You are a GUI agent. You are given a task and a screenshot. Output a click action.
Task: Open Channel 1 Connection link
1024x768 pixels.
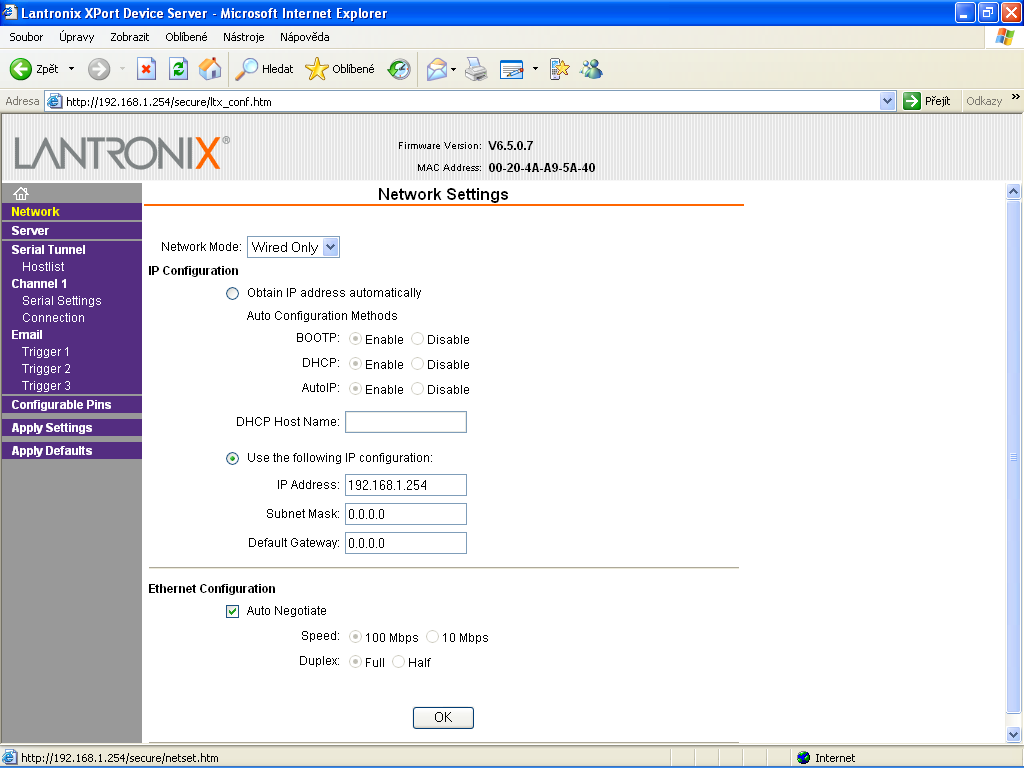tap(54, 317)
